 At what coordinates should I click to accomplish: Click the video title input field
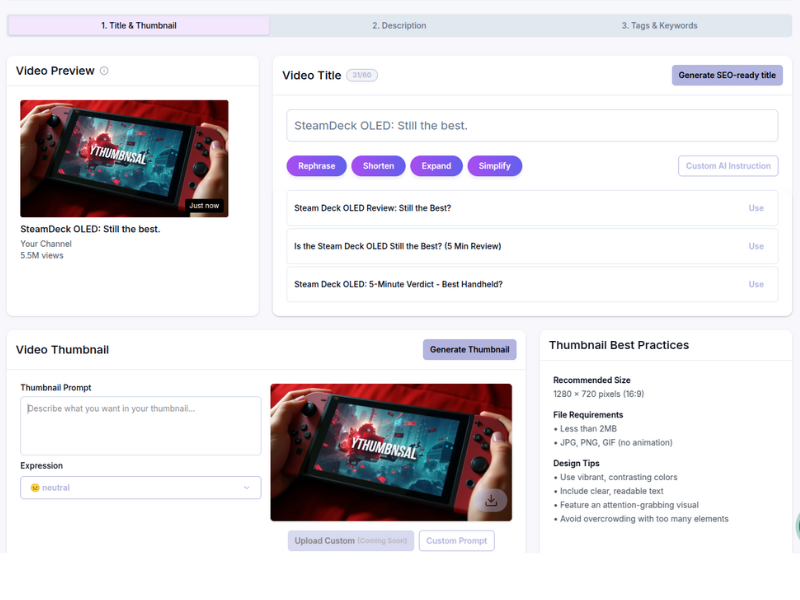[x=532, y=126]
